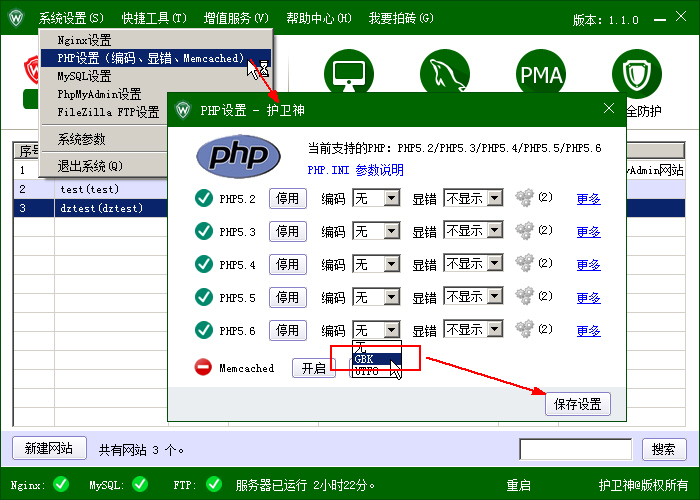This screenshot has width=700, height=500.
Task: Collapse the PHP5.6 编码 dropdown arrow
Action: pos(392,330)
